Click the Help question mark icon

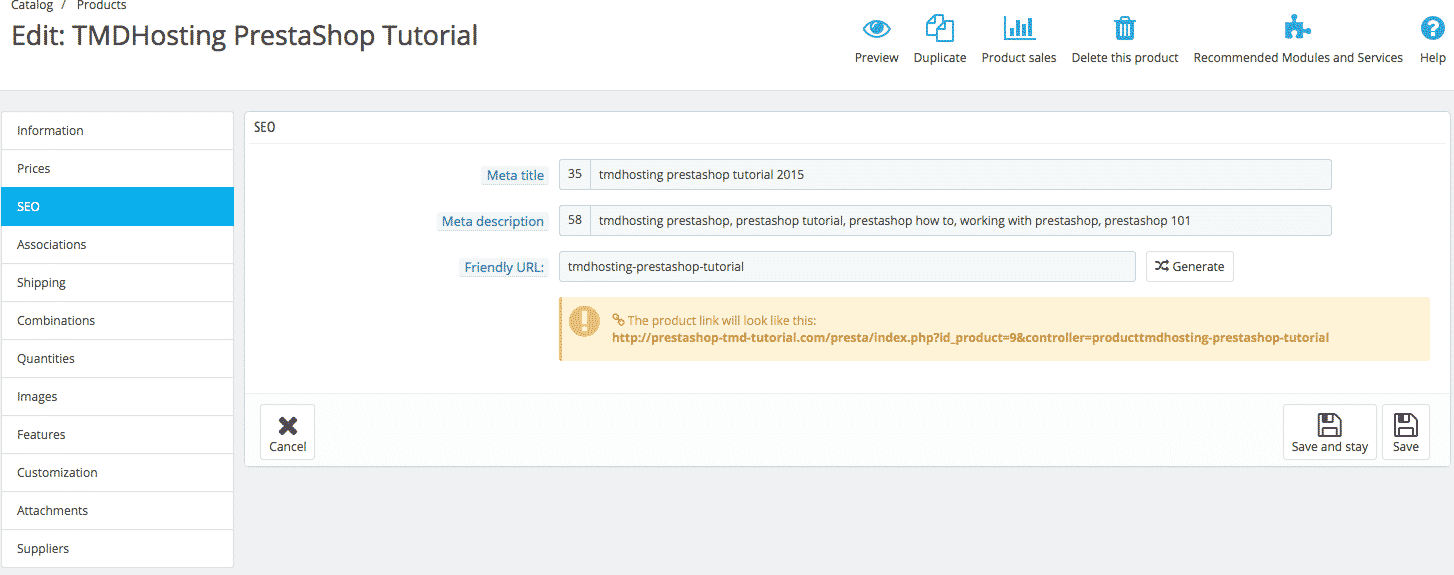point(1433,28)
